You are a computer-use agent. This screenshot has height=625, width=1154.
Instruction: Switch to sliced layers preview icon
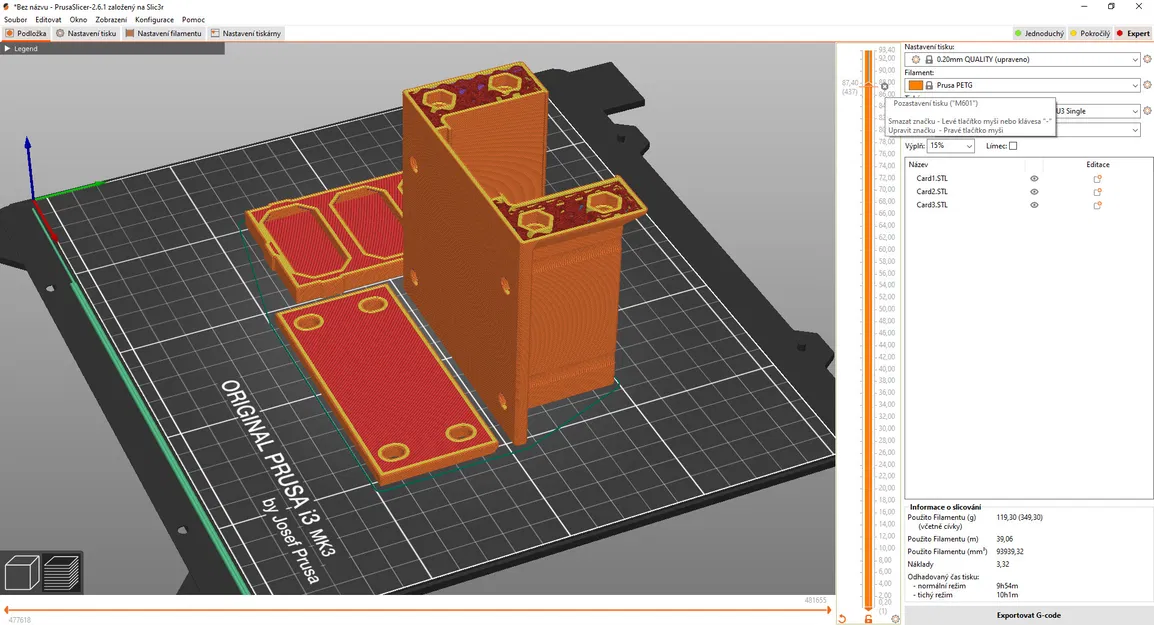[61, 572]
